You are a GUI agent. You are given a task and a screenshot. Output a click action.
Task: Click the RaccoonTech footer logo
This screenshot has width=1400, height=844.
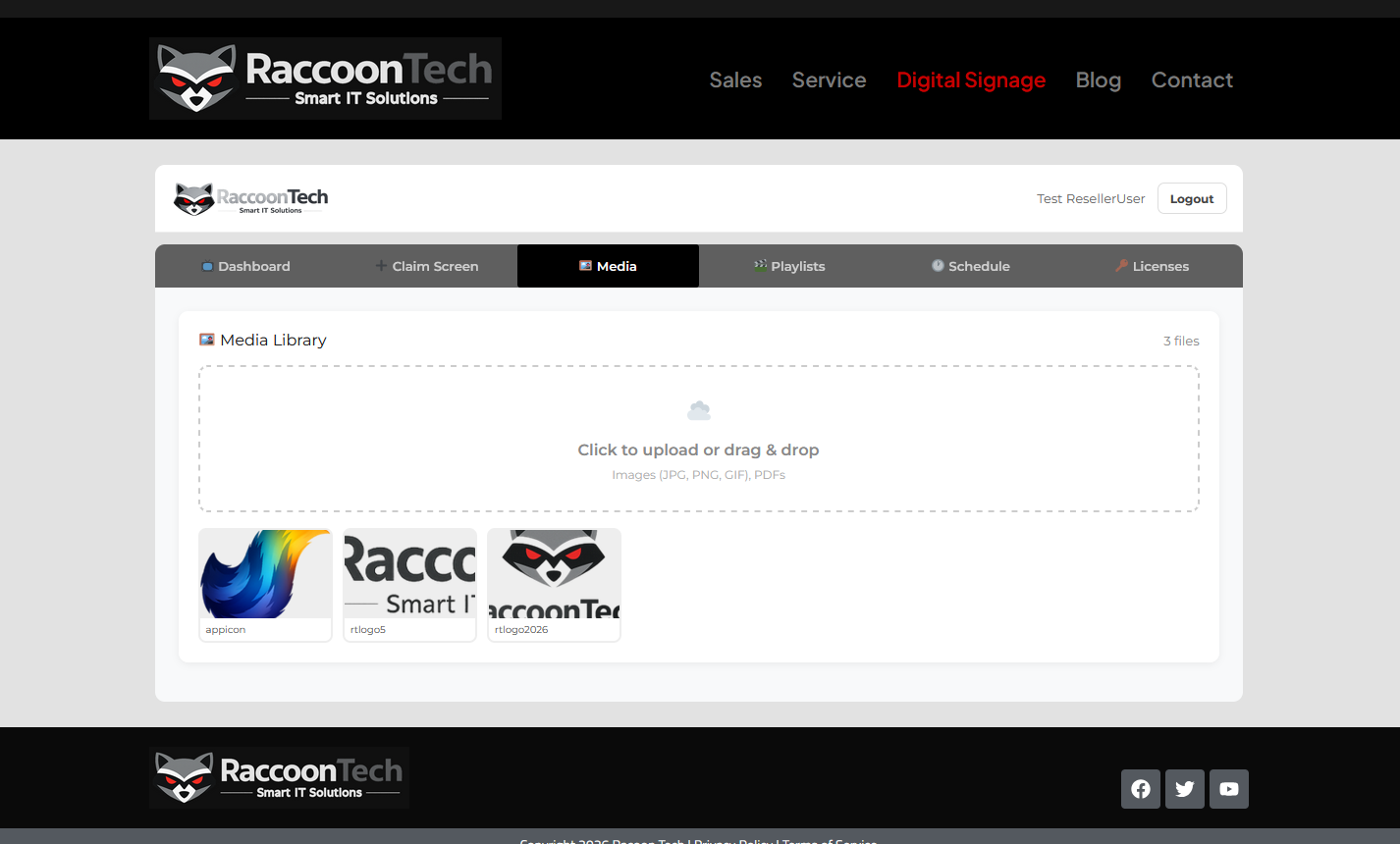coord(280,778)
